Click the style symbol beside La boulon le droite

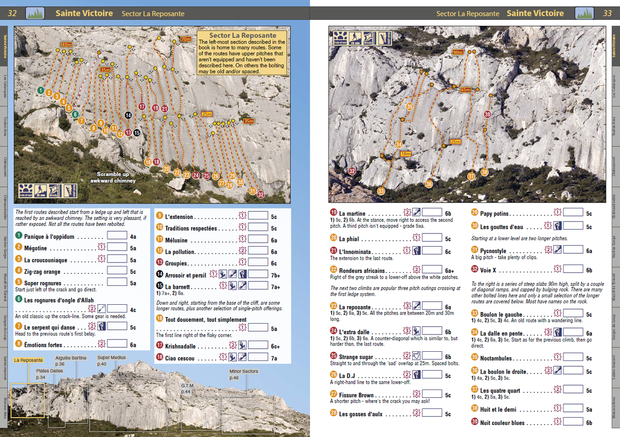tap(558, 371)
